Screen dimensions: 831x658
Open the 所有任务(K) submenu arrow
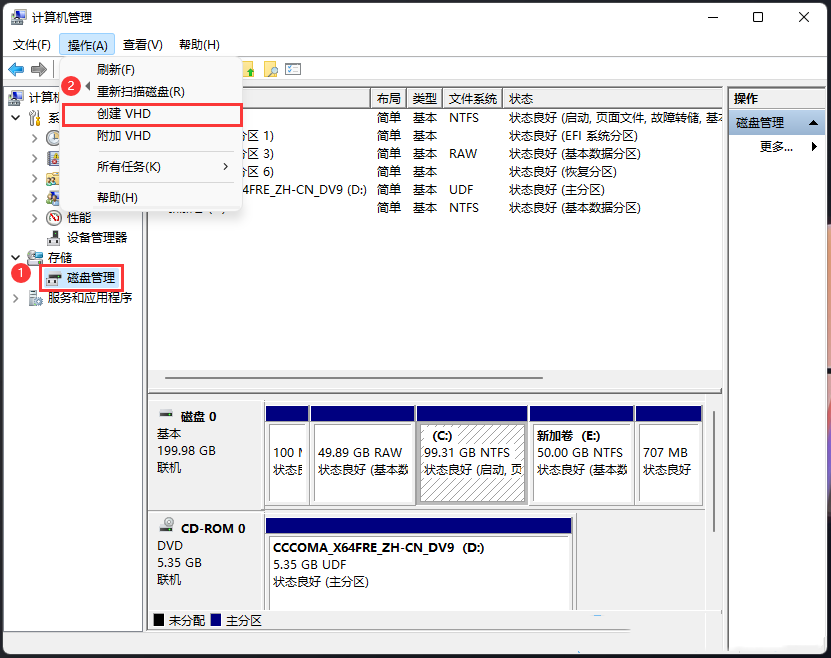point(226,168)
